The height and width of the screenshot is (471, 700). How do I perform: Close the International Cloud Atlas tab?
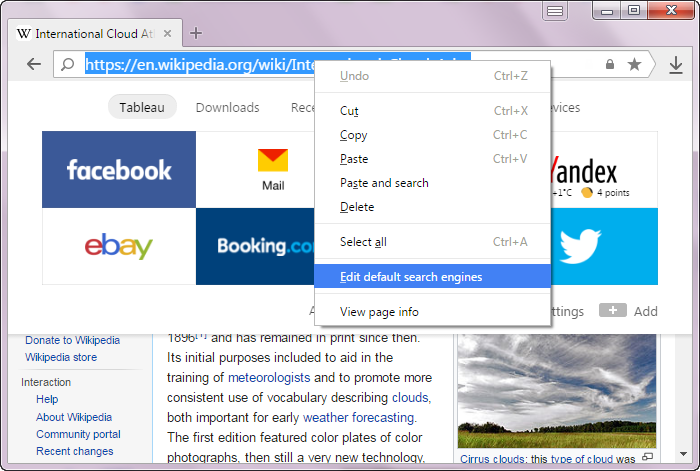167,33
